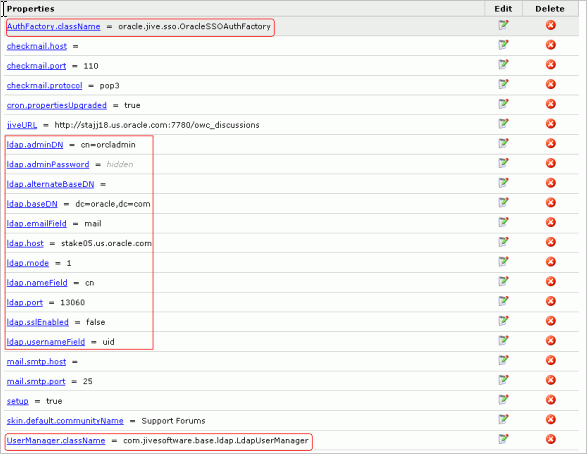Delete the checkmail.port property

(550, 64)
